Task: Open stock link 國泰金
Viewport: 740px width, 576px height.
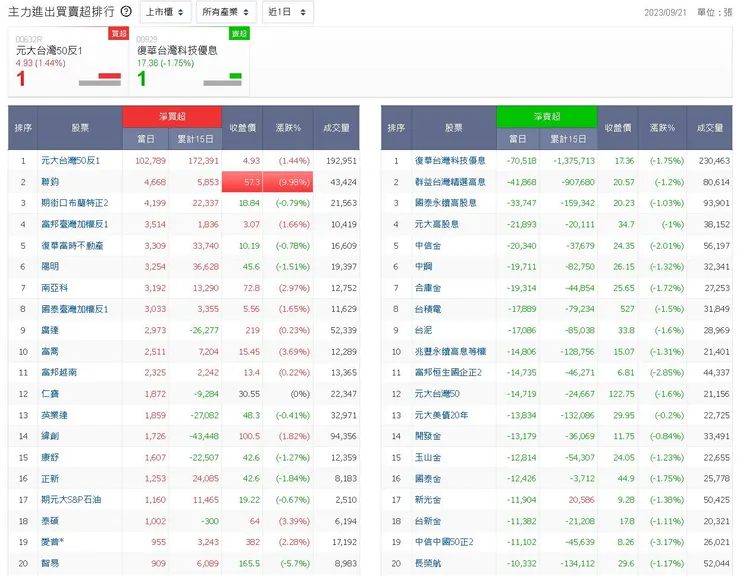Action: click(428, 478)
